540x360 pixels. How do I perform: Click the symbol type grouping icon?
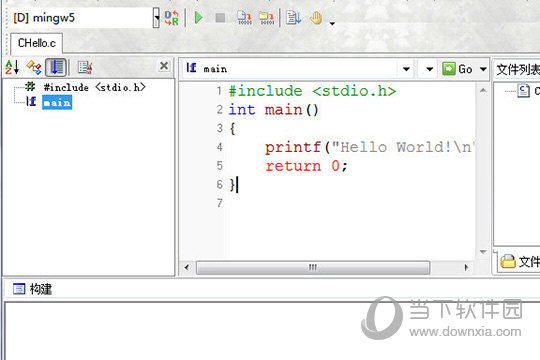point(34,67)
